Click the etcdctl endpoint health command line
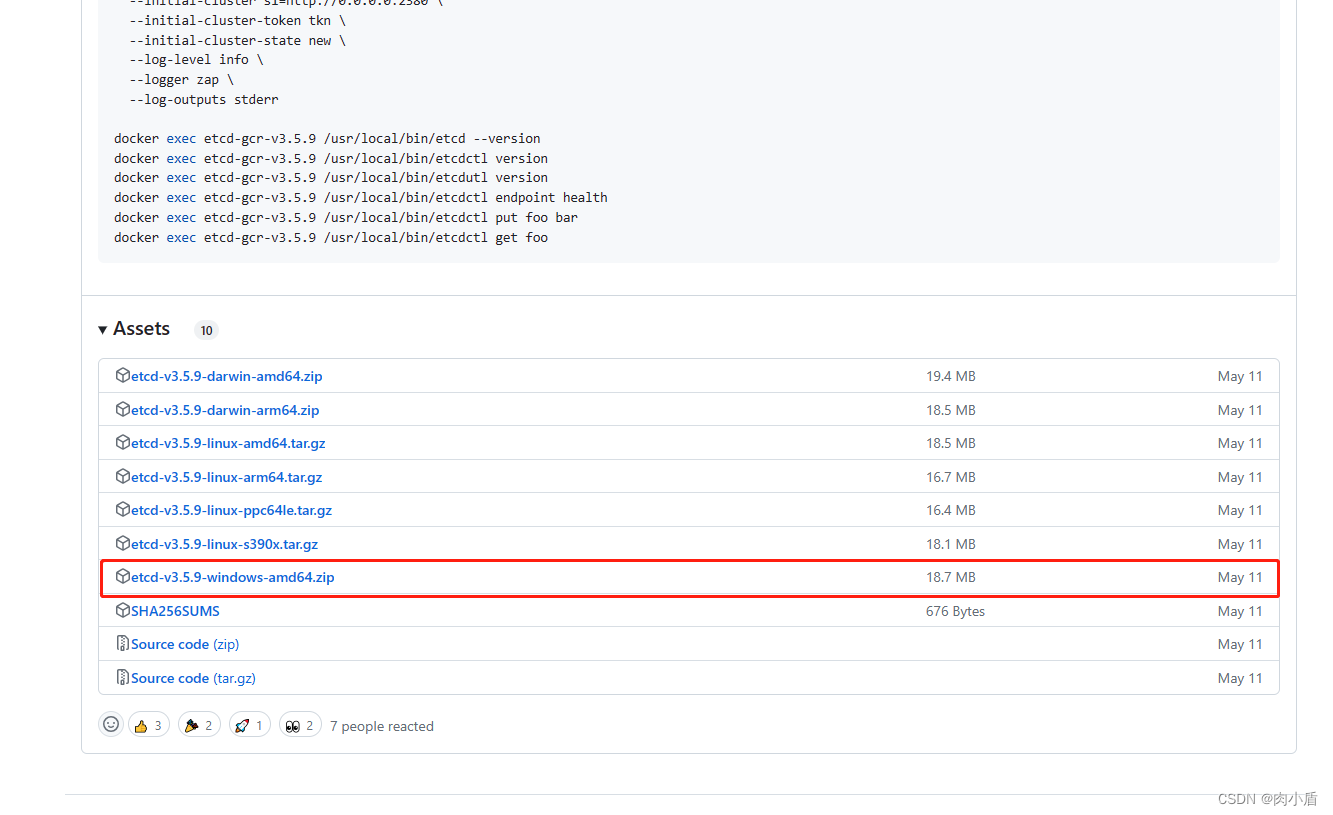This screenshot has height=815, width=1333. (361, 198)
